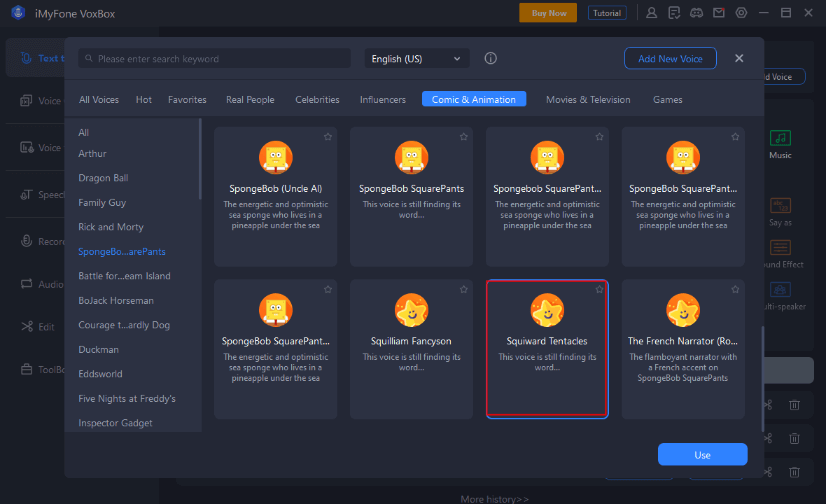
Task: Click the Say as icon in right panel
Action: tap(780, 205)
